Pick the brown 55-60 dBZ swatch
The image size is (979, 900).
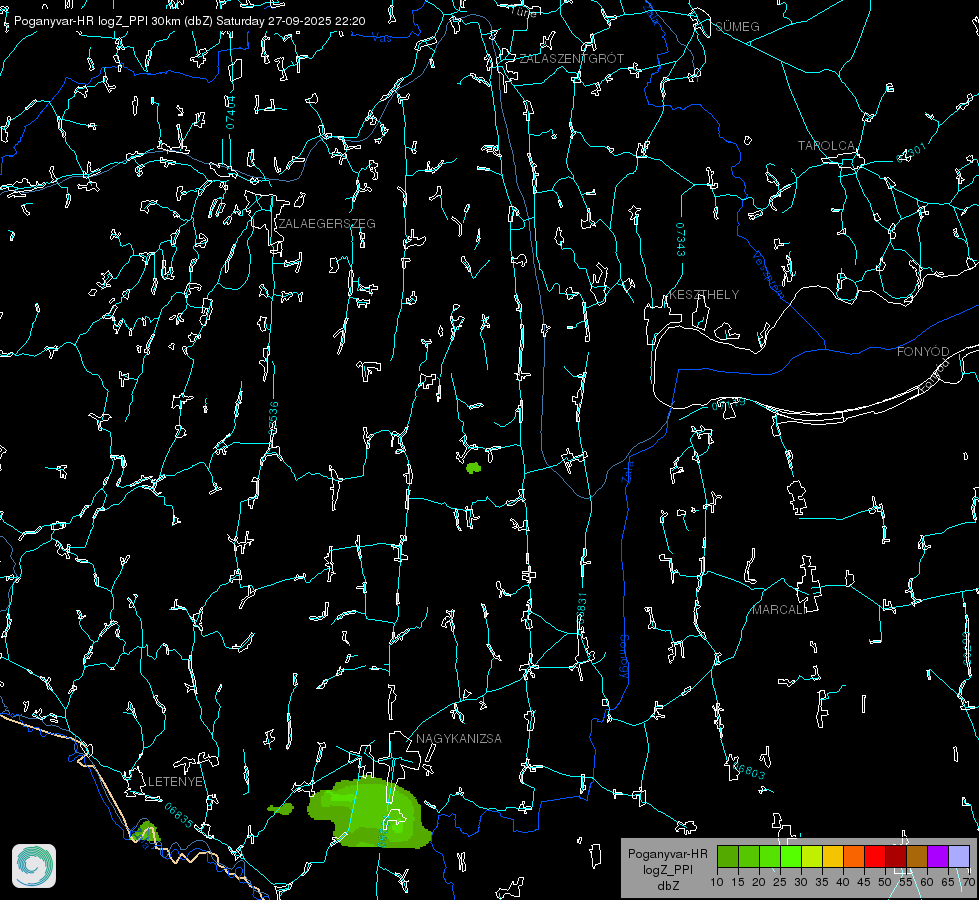917,857
